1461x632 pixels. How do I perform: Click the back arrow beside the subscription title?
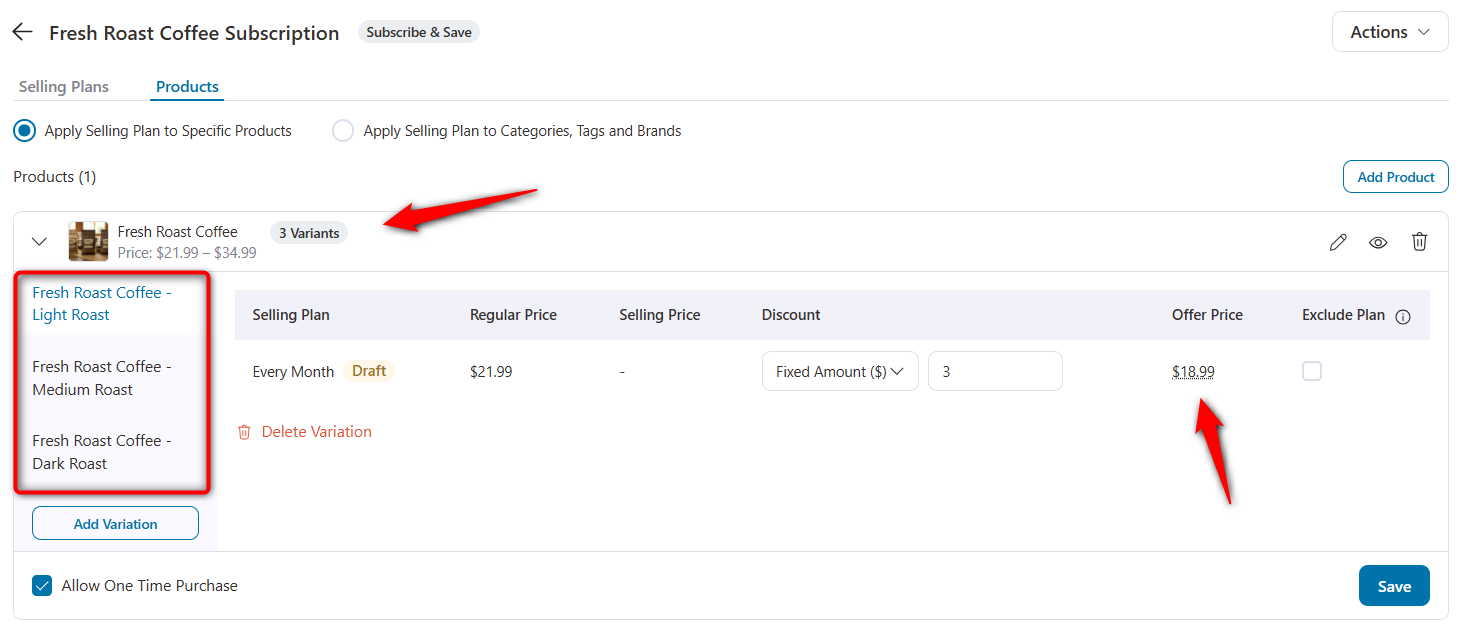(22, 31)
